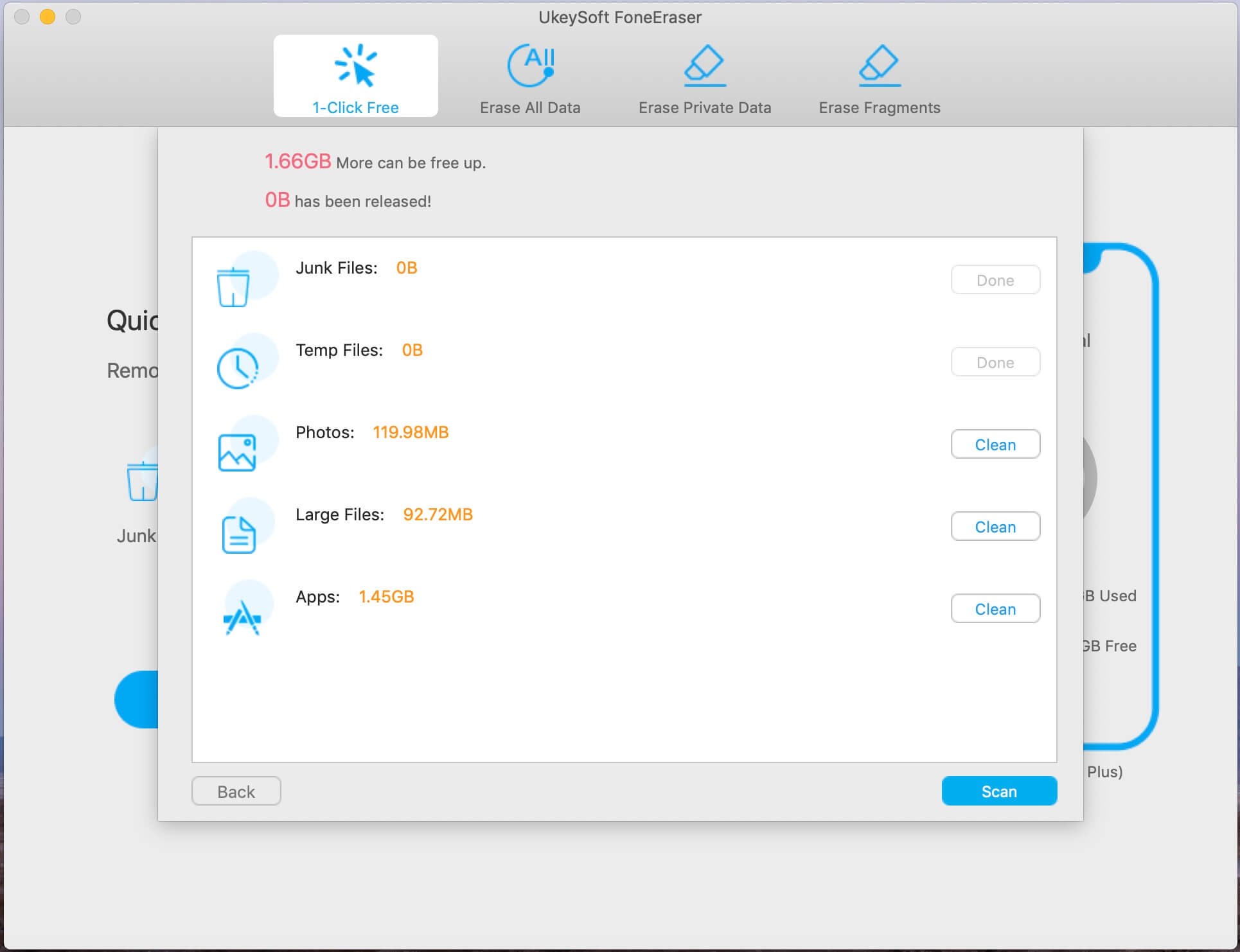1240x952 pixels.
Task: Click Done for Junk Files
Action: (994, 279)
